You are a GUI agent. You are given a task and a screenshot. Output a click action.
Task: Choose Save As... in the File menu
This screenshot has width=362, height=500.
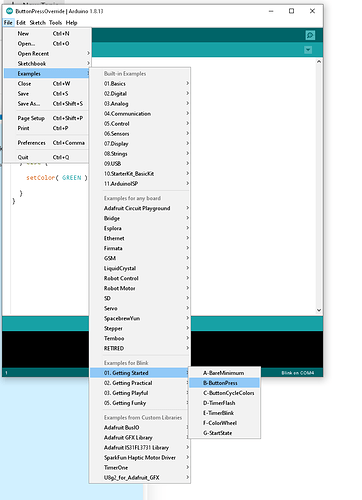click(47, 104)
